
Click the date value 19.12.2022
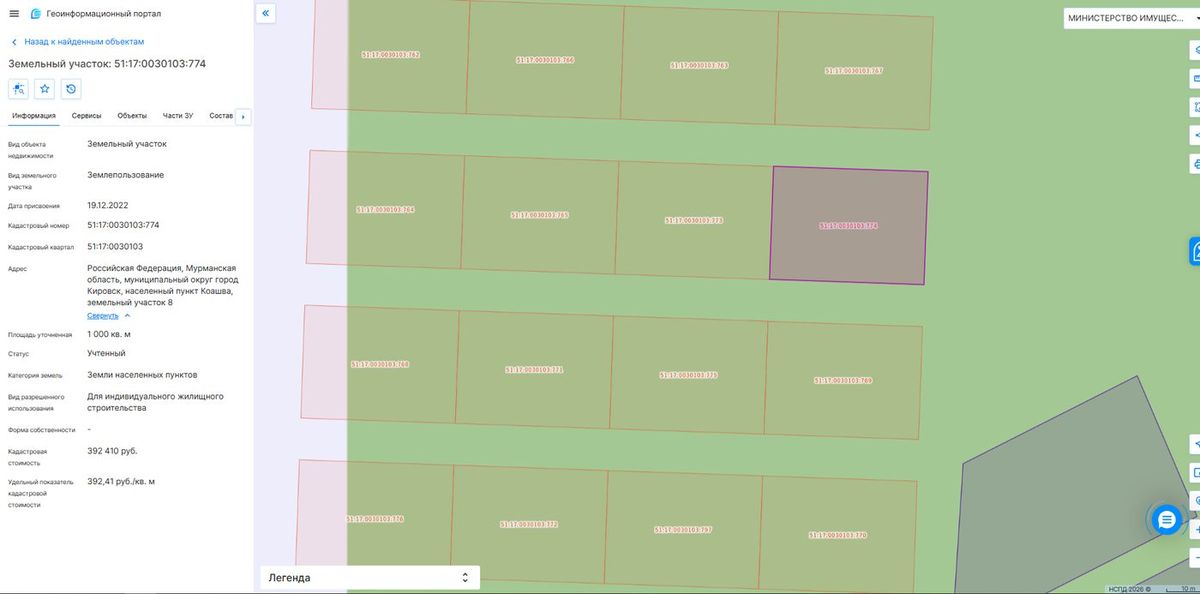pos(109,205)
